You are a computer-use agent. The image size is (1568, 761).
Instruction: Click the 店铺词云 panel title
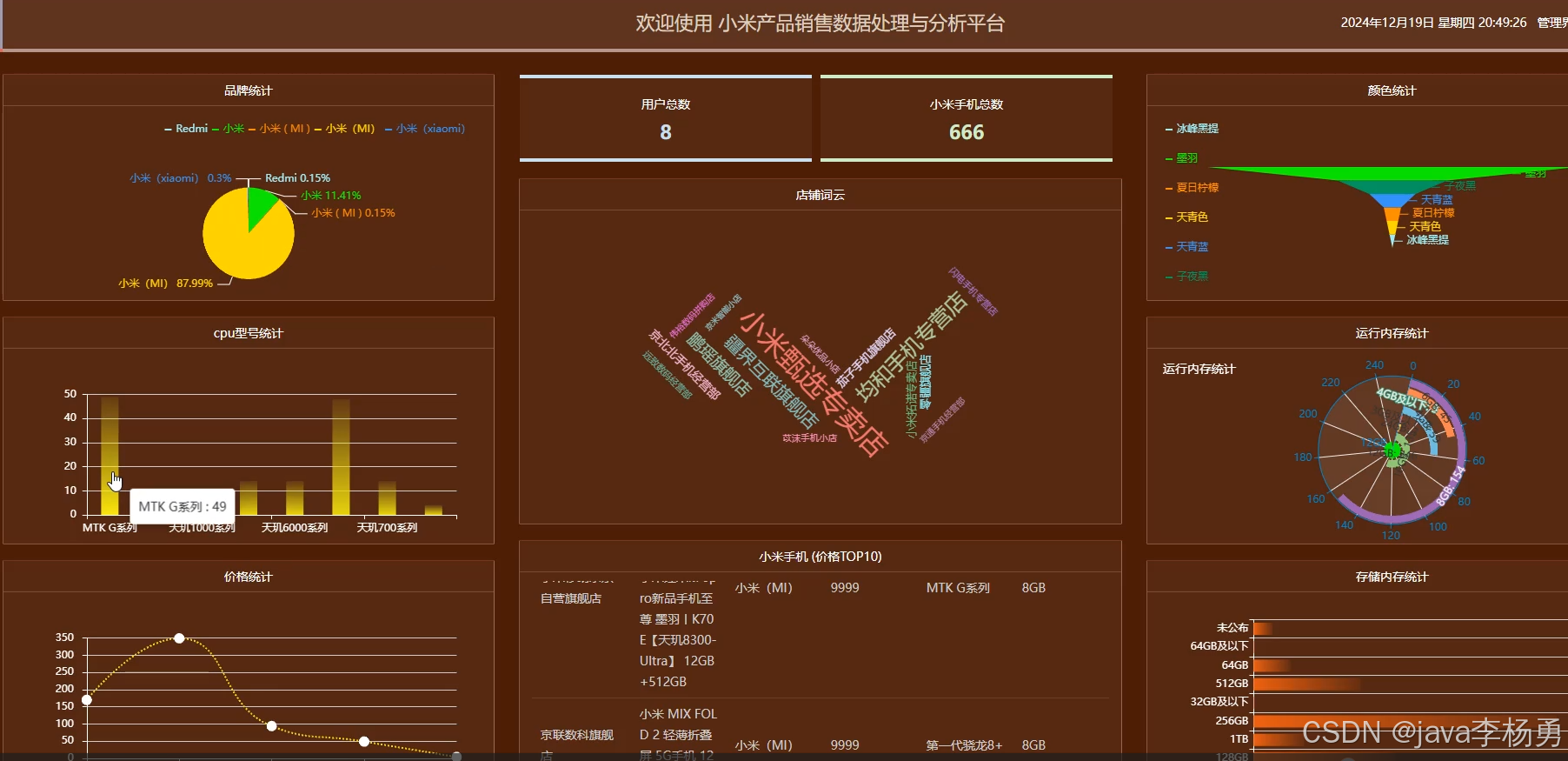pos(821,195)
